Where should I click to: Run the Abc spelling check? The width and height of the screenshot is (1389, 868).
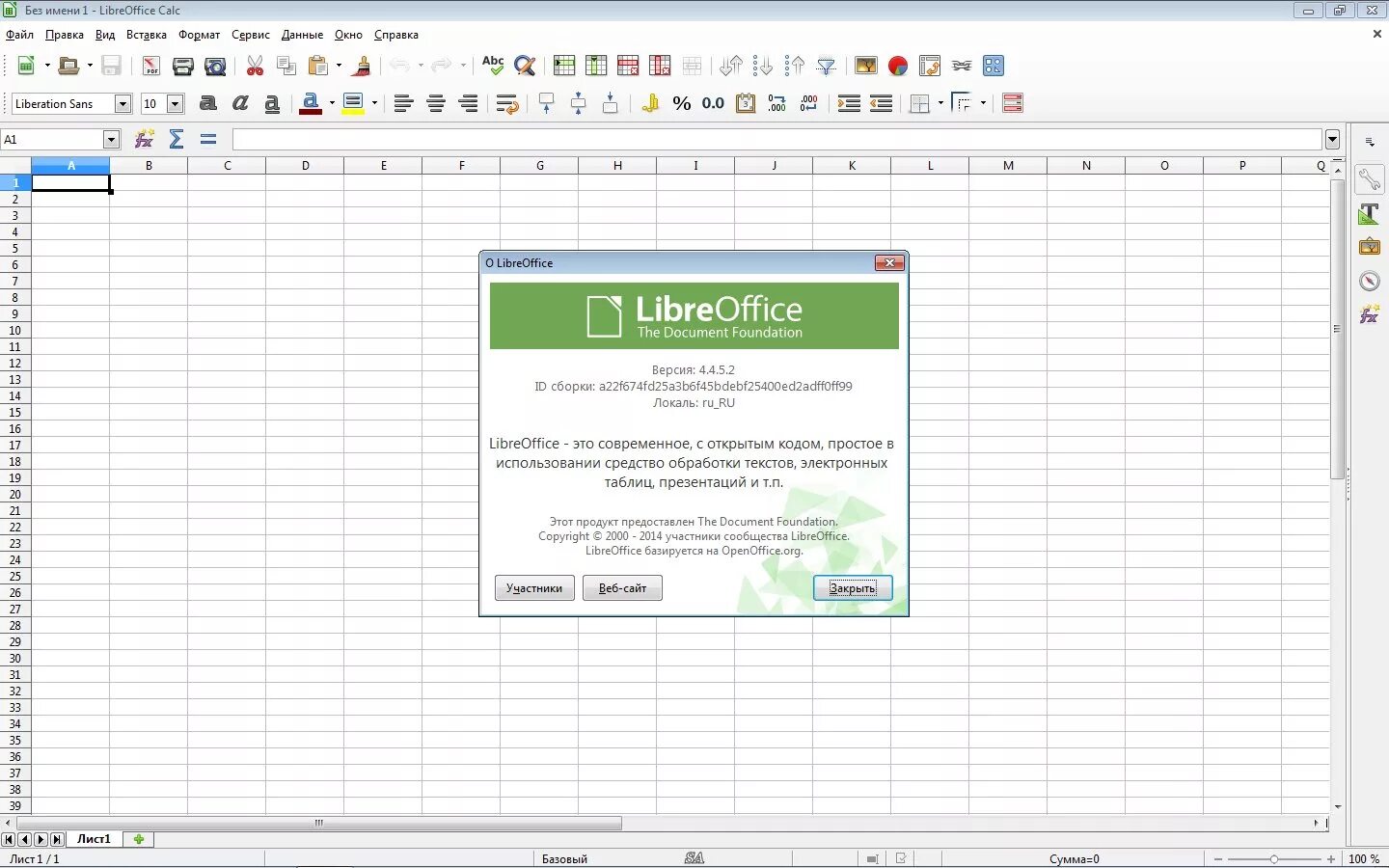click(x=493, y=66)
